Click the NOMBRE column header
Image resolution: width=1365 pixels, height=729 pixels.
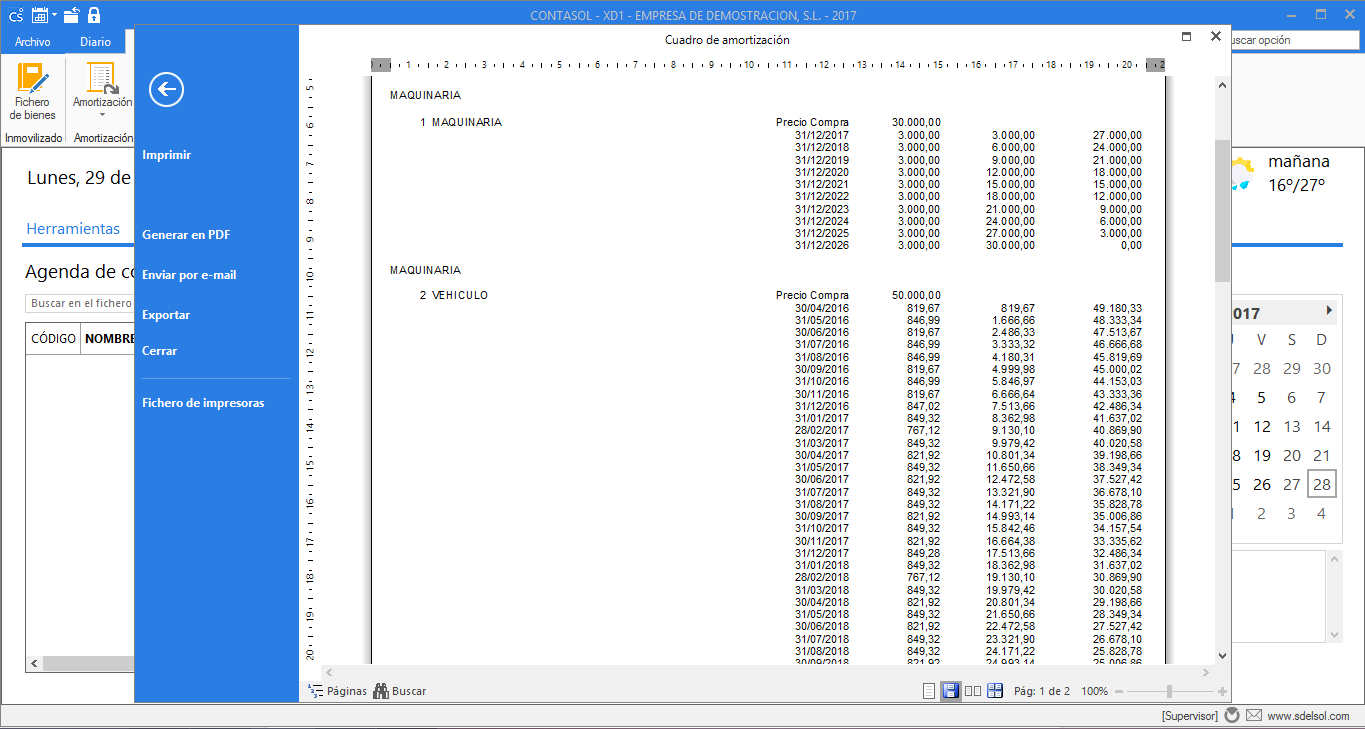pyautogui.click(x=109, y=339)
